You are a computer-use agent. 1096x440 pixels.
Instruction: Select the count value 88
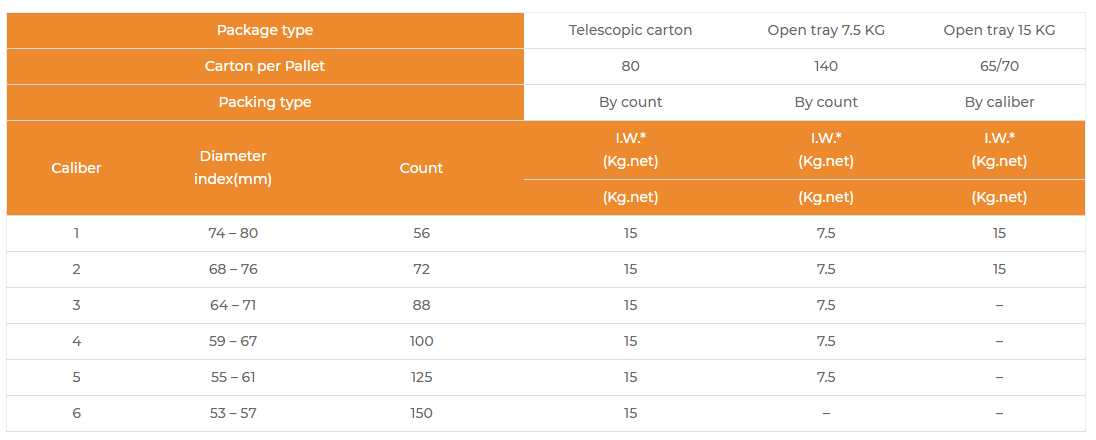coord(421,305)
